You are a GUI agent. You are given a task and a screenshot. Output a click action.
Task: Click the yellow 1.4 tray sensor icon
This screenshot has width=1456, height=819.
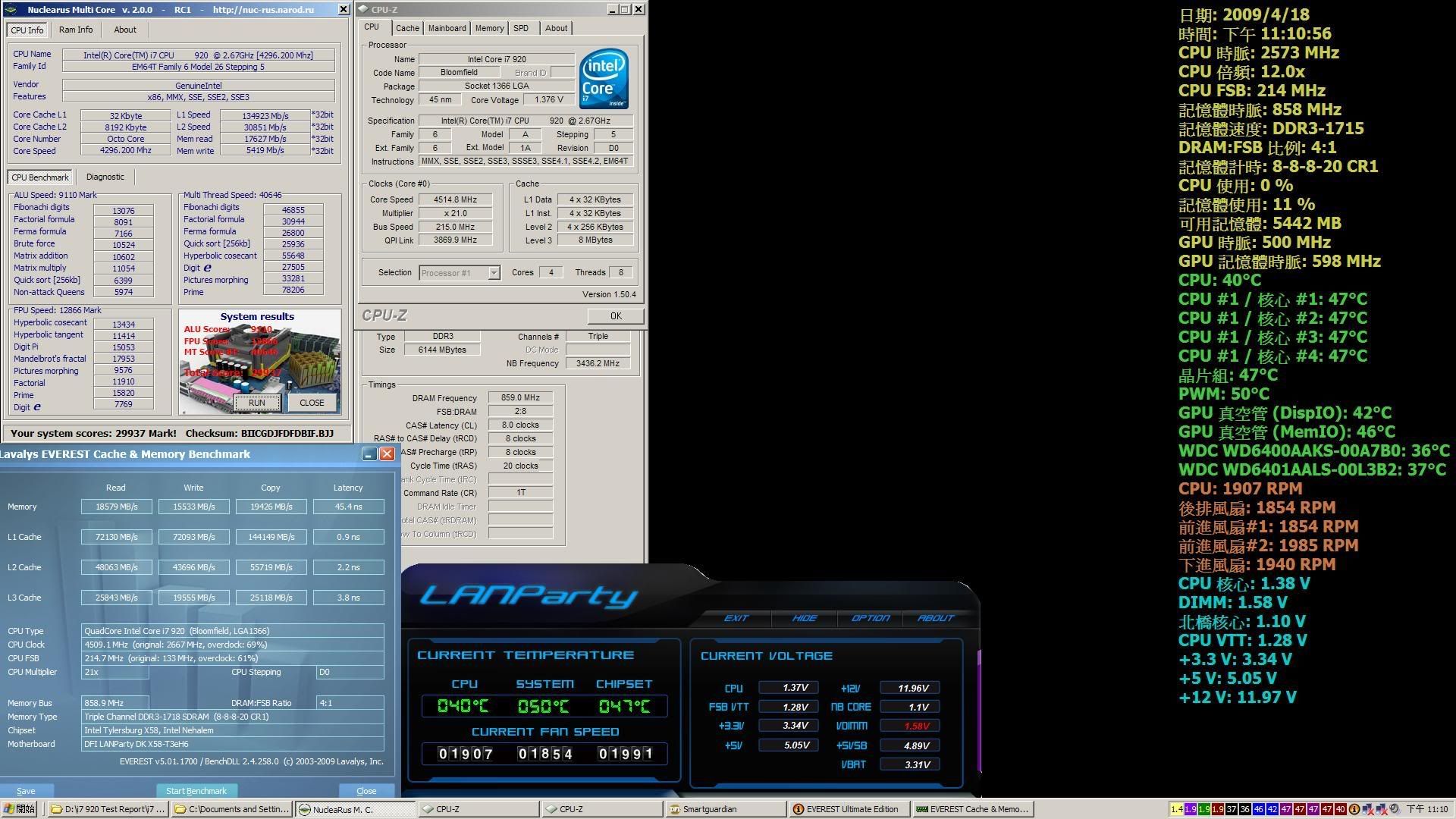pos(1176,809)
